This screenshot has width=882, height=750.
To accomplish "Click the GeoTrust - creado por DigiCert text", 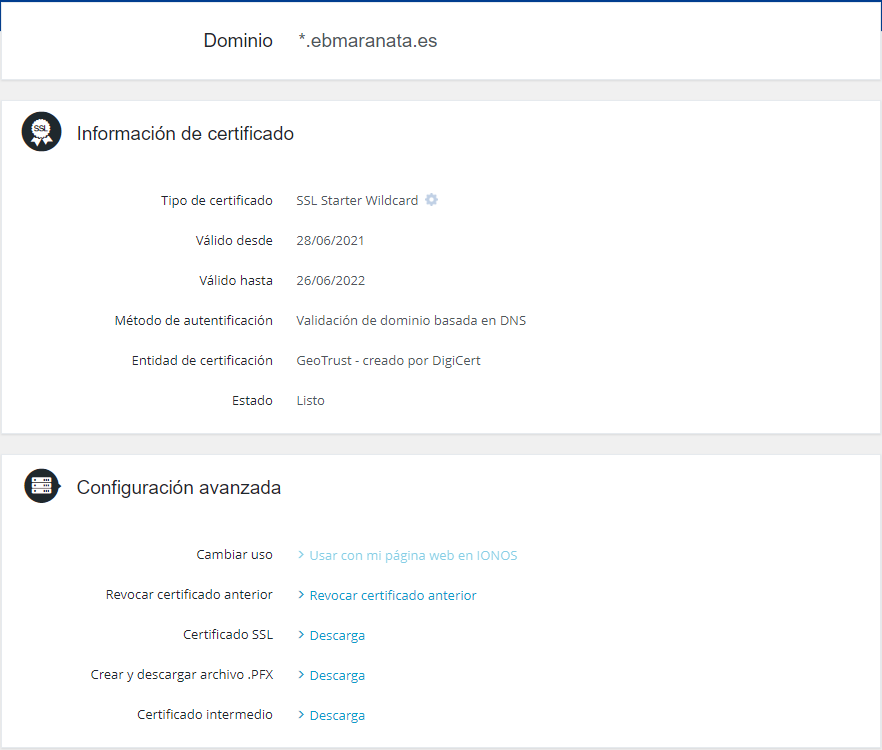I will click(388, 361).
